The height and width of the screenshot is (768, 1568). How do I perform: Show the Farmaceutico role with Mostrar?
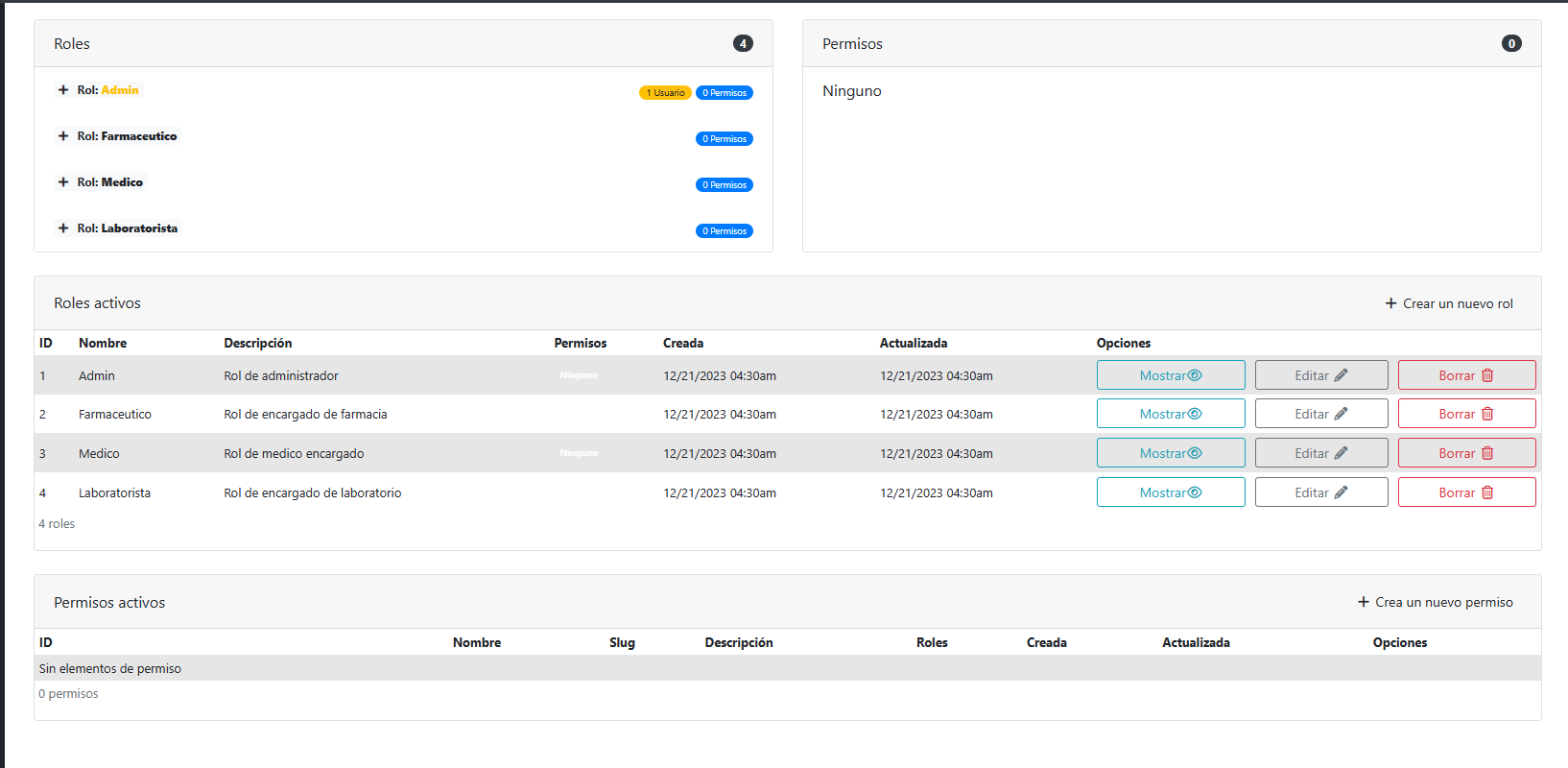1171,414
